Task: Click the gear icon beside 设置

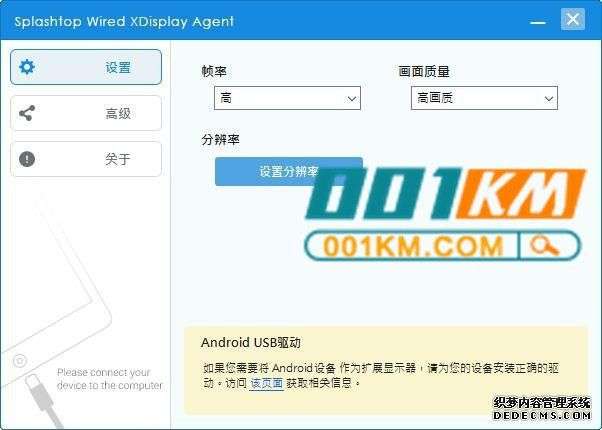Action: click(27, 67)
